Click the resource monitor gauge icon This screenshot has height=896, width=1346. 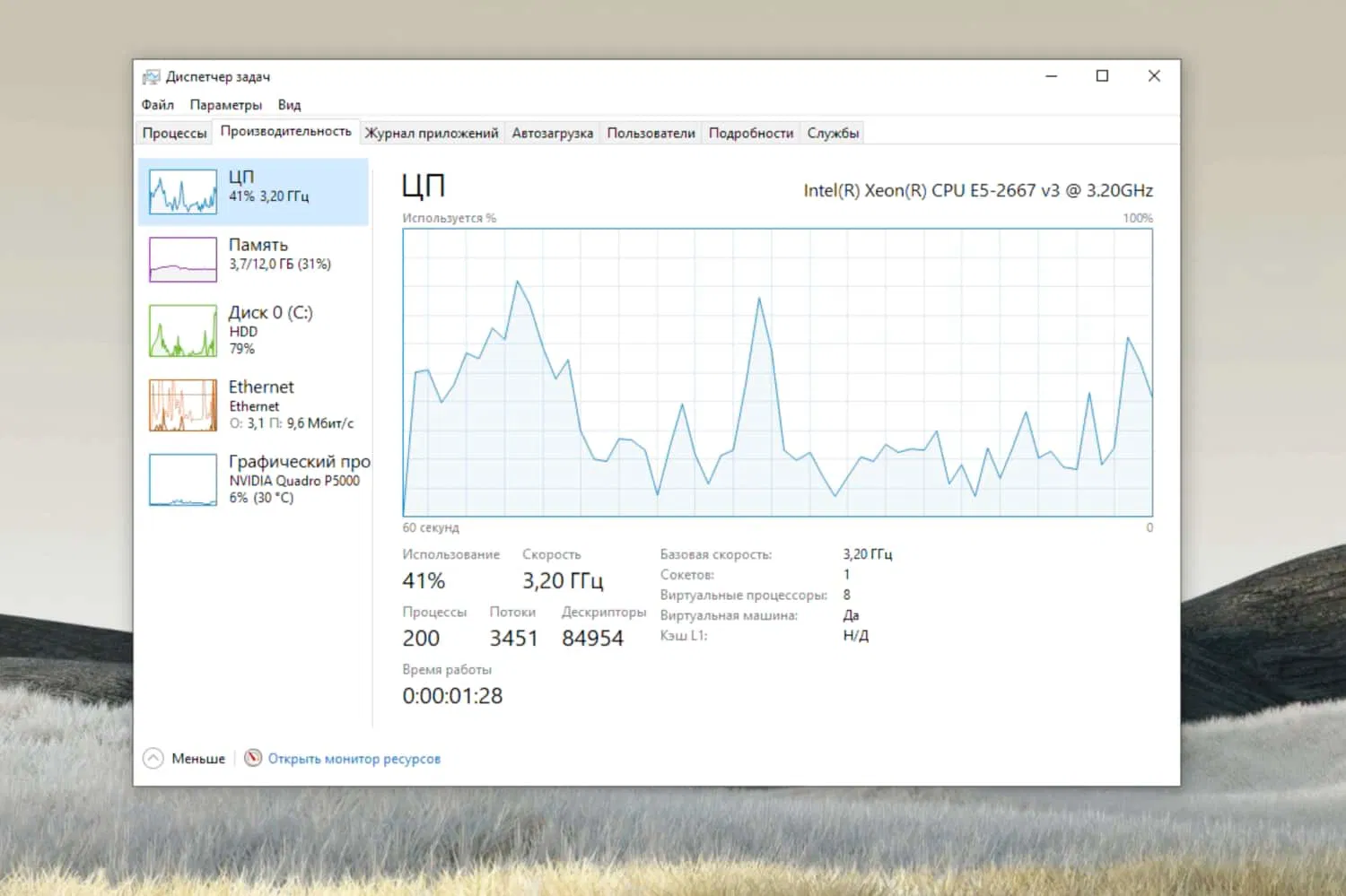click(x=253, y=759)
